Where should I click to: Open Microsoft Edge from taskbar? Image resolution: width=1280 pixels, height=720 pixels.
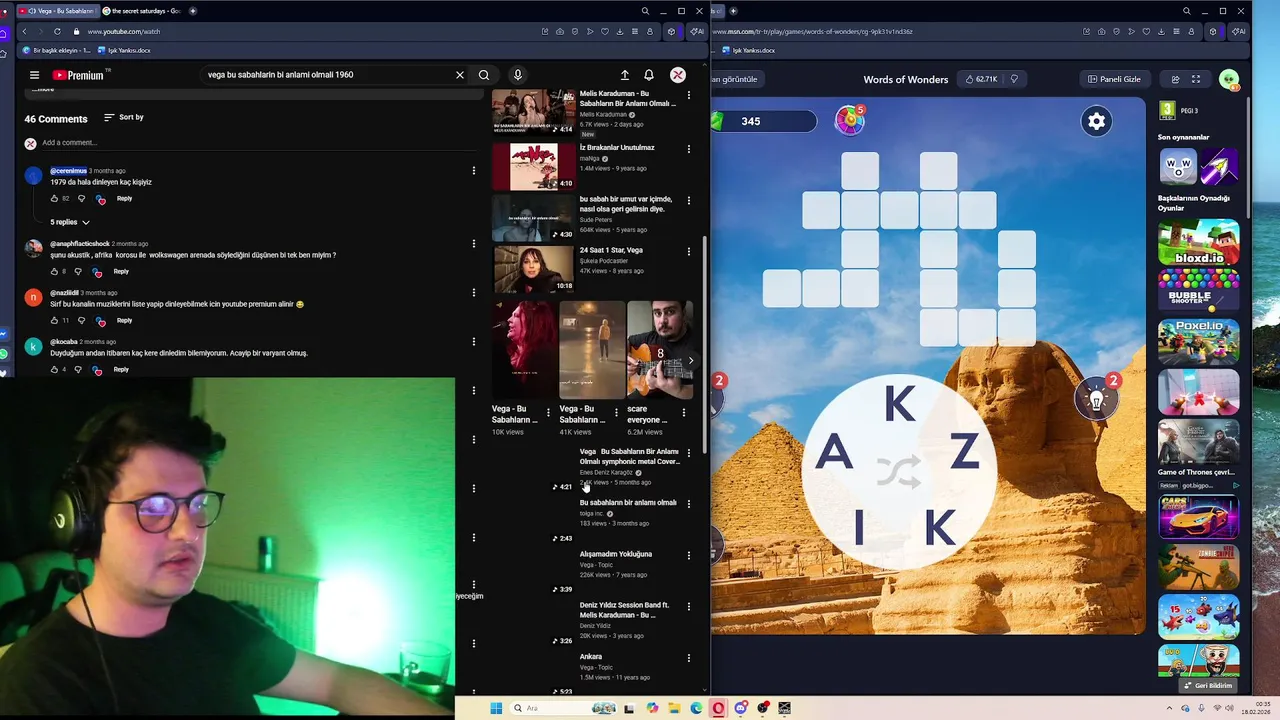[696, 708]
